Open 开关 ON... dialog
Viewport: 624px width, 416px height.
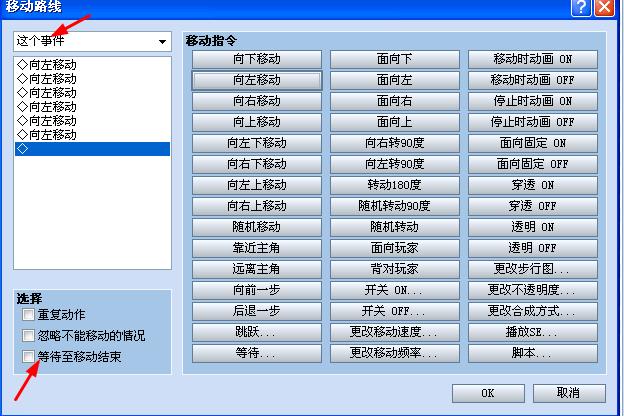pos(395,290)
